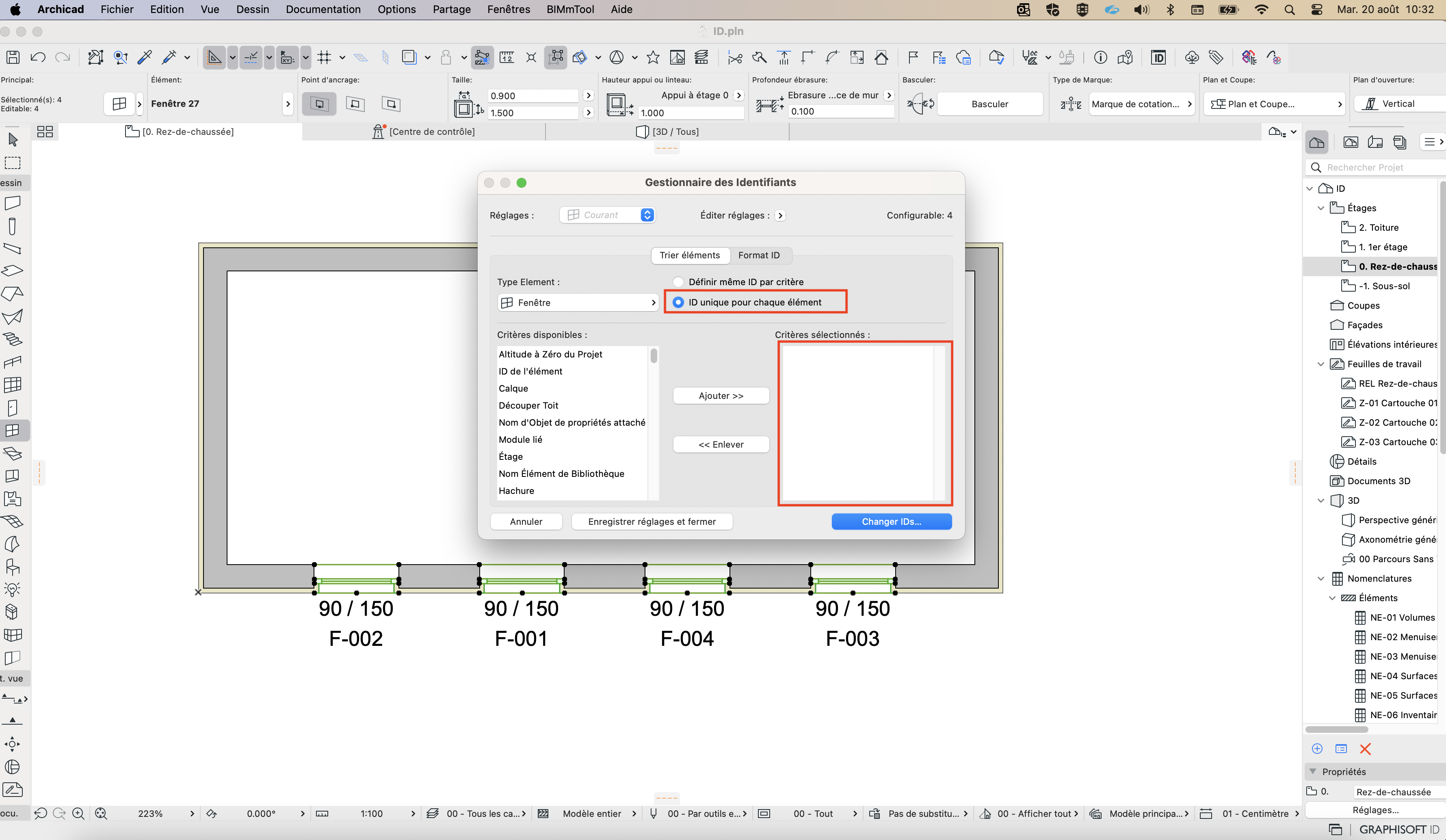Click the Save icon in the toolbar
Viewport: 1446px width, 840px height.
pos(13,57)
